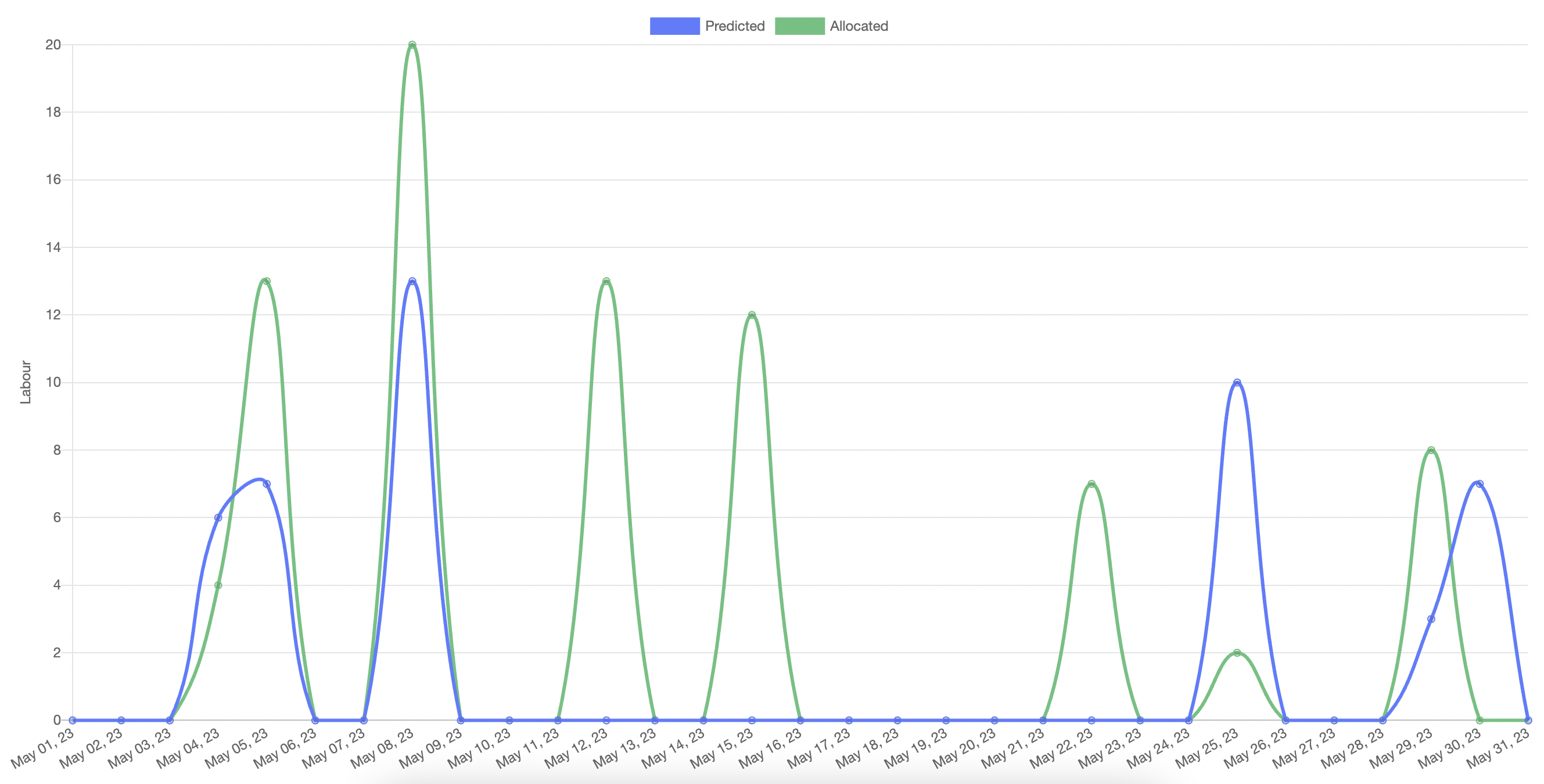1544x784 pixels.
Task: Click the May 18, 23 axis label
Action: click(x=868, y=749)
